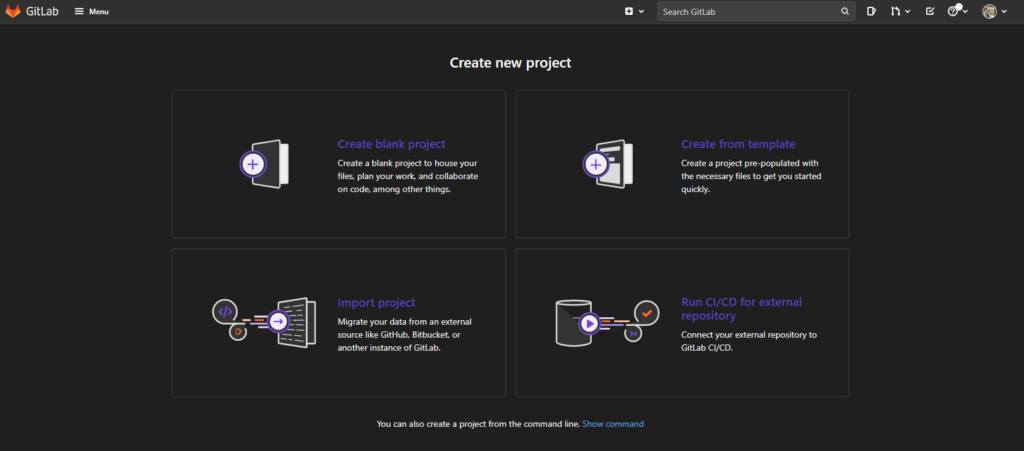This screenshot has height=451, width=1024.
Task: Click the Import project description text
Action: 404,334
